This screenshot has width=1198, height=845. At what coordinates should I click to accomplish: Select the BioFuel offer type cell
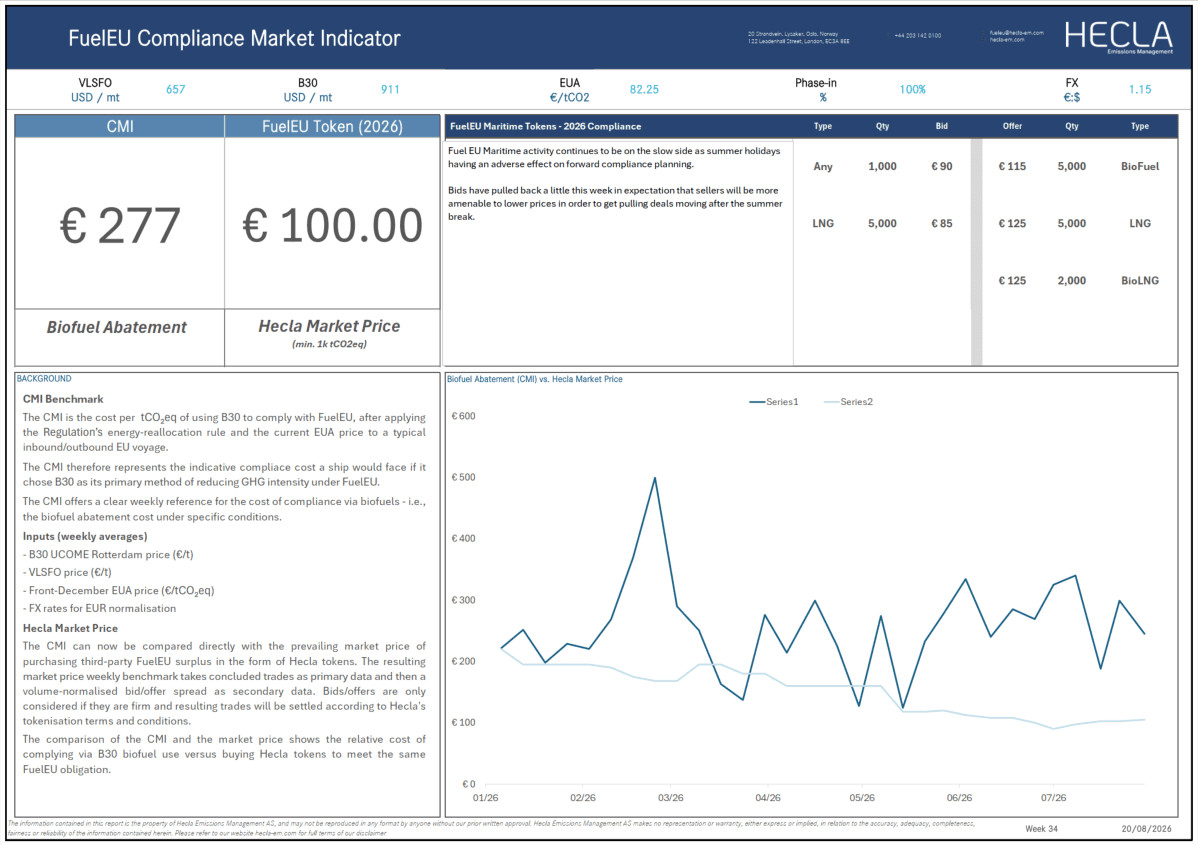click(1140, 167)
